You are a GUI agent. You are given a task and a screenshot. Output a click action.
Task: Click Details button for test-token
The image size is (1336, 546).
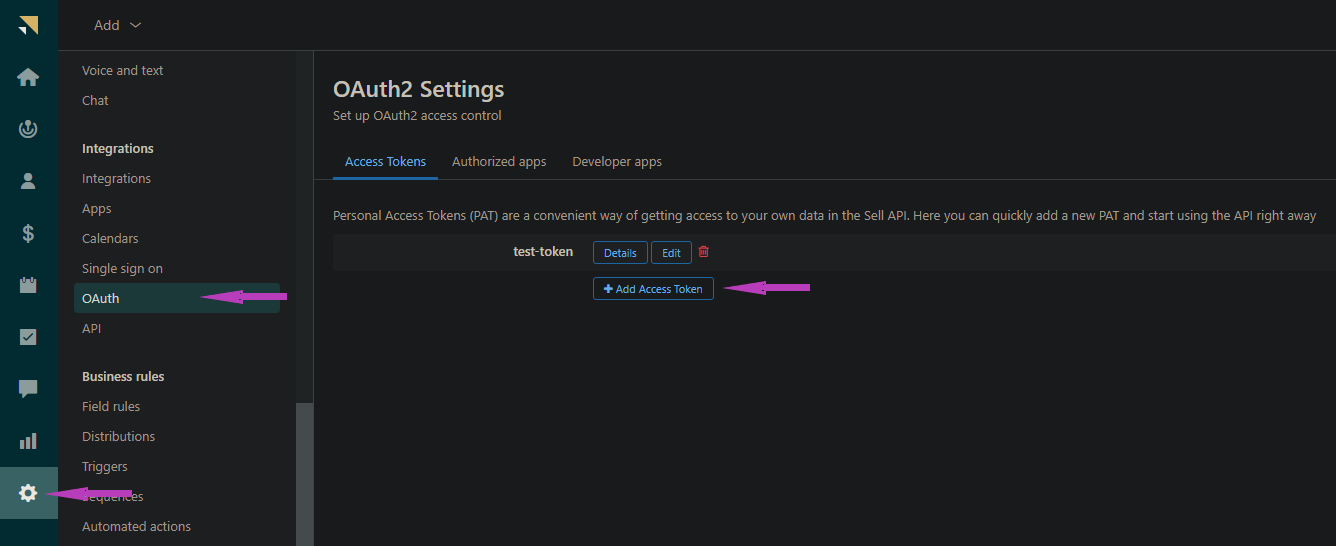click(x=620, y=253)
